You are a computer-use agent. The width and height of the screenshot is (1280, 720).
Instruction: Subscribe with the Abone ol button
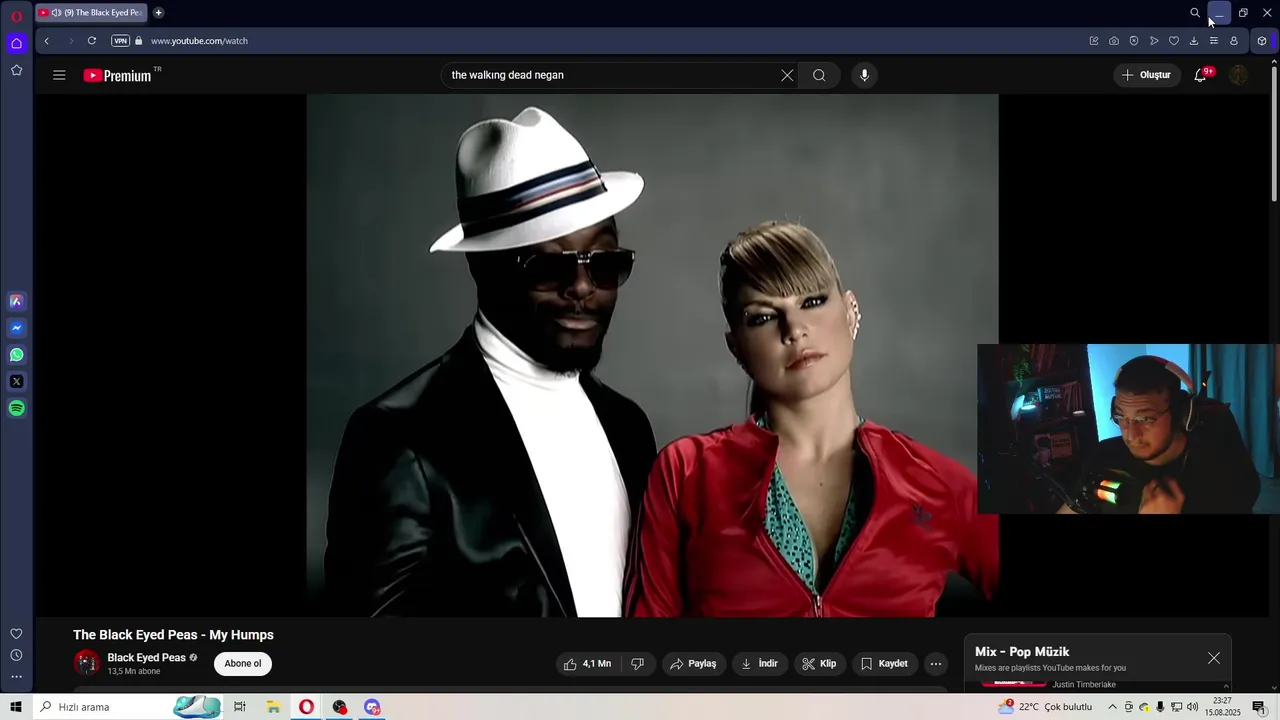coord(243,664)
